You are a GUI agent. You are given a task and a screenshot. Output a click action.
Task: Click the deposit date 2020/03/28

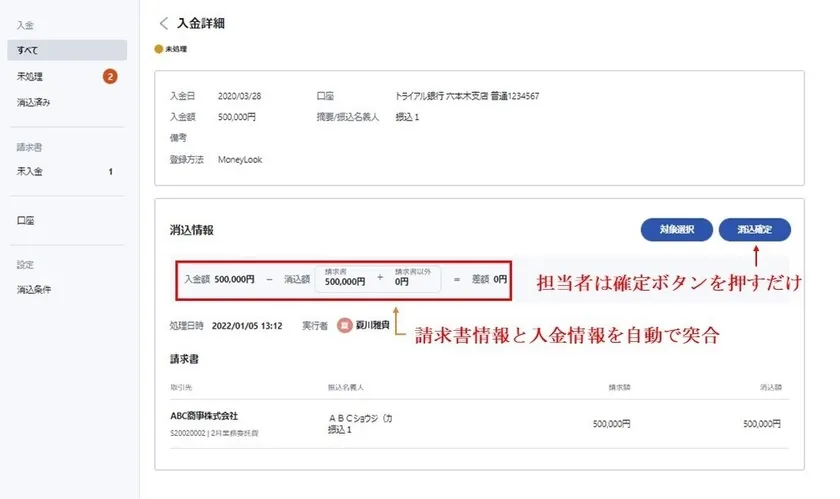tap(239, 96)
